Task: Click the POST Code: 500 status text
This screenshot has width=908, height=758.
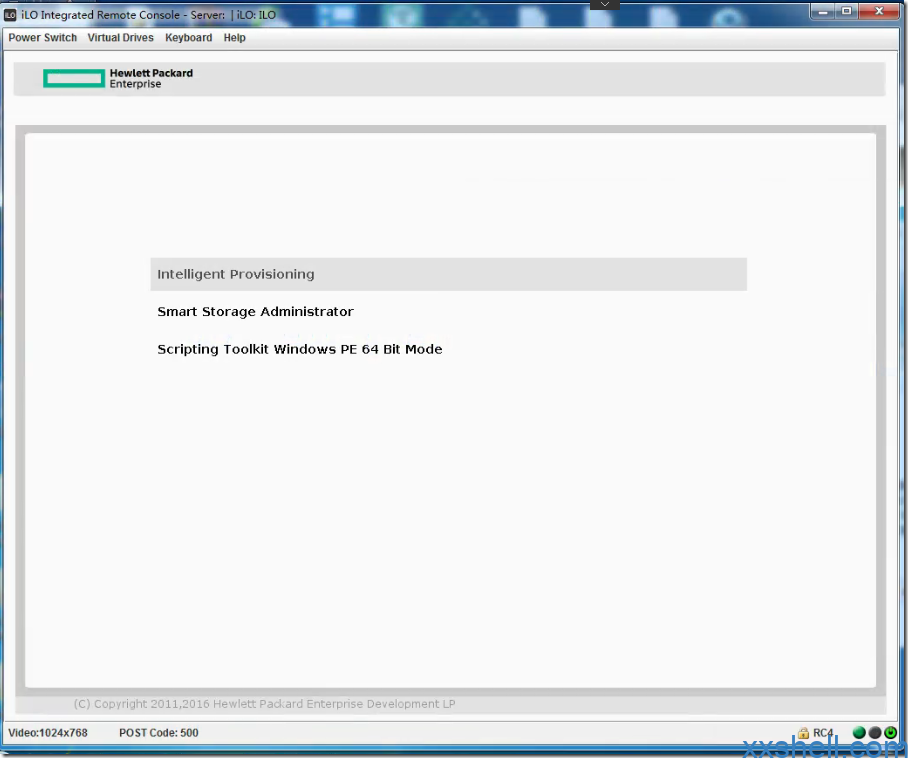Action: tap(159, 733)
